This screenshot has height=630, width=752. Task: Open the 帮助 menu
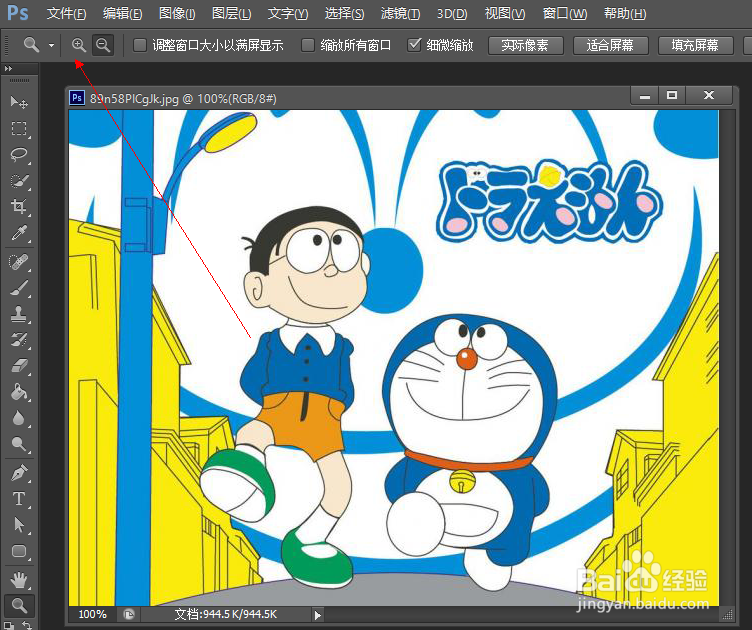pyautogui.click(x=625, y=13)
